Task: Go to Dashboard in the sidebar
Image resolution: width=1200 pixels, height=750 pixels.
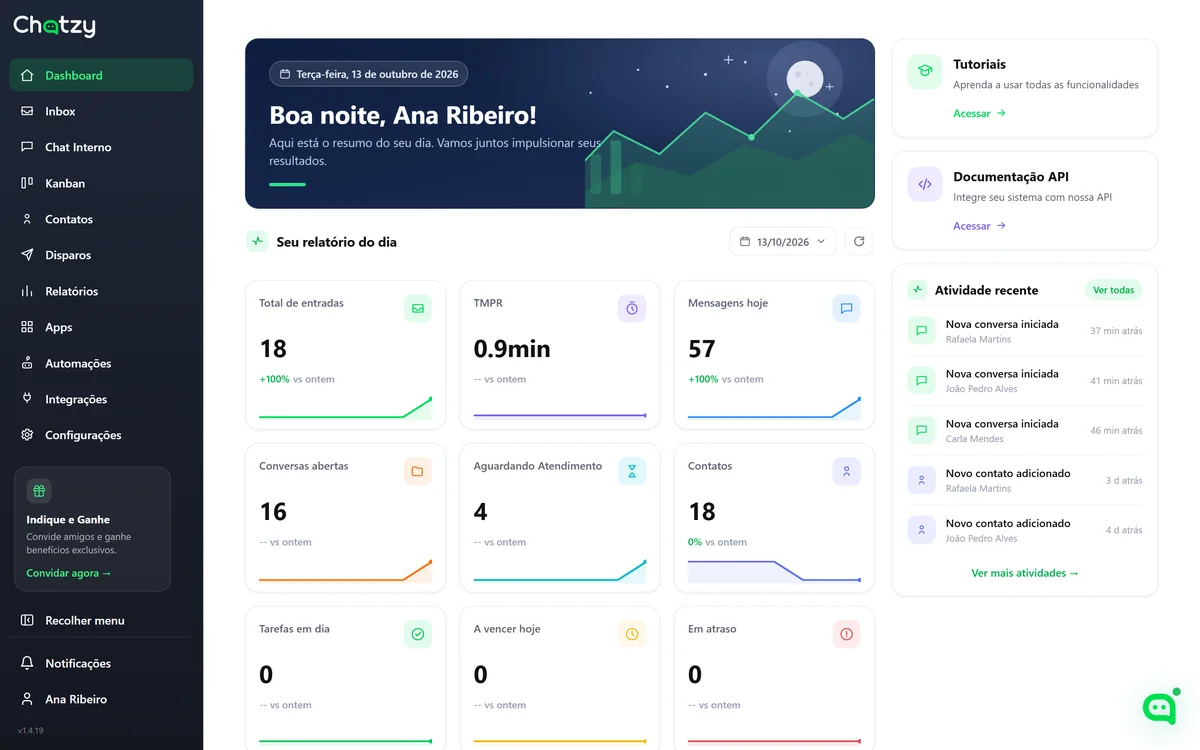Action: coord(101,76)
